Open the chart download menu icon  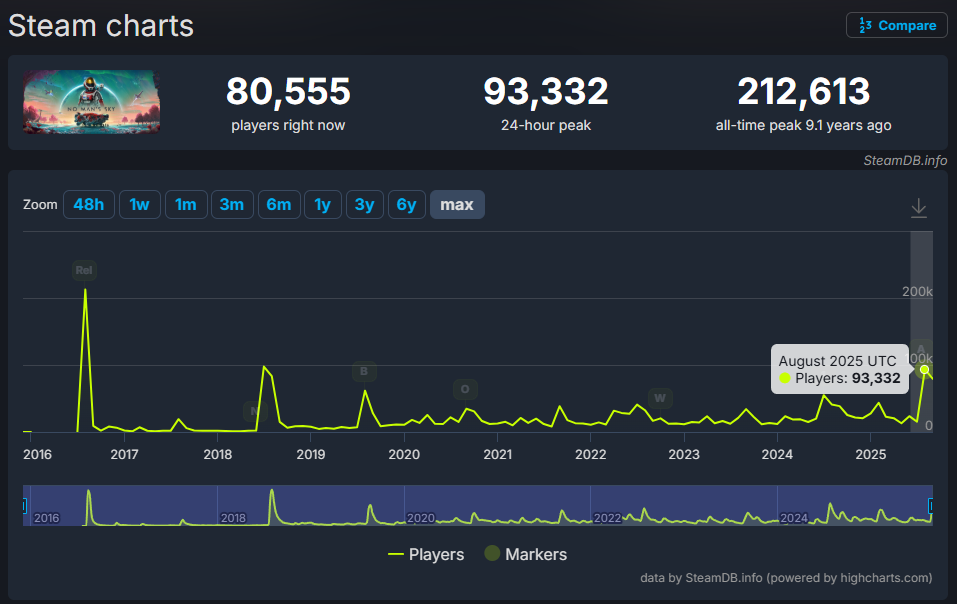tap(919, 207)
